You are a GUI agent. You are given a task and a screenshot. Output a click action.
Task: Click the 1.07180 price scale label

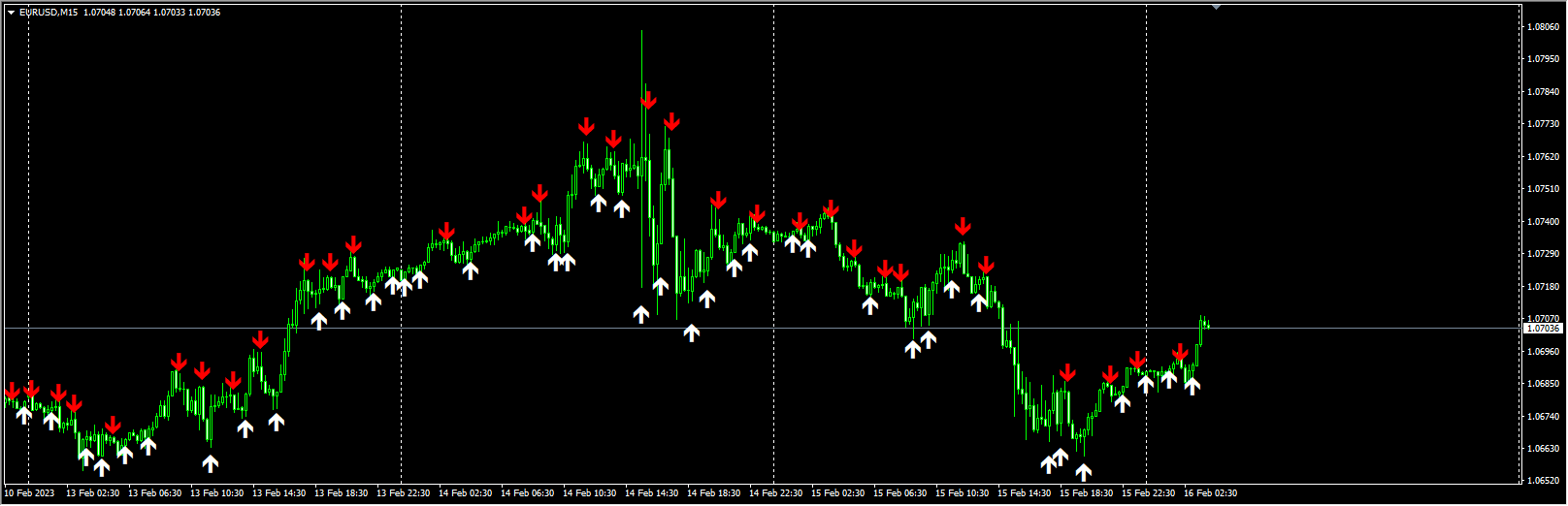tap(1543, 287)
